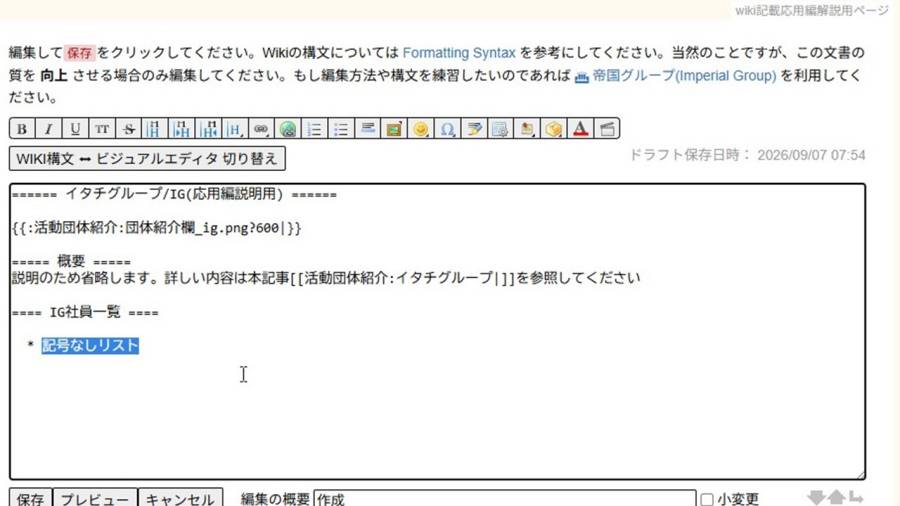This screenshot has height=506, width=900.
Task: Shrink the edit window with down arrow
Action: coord(816,497)
